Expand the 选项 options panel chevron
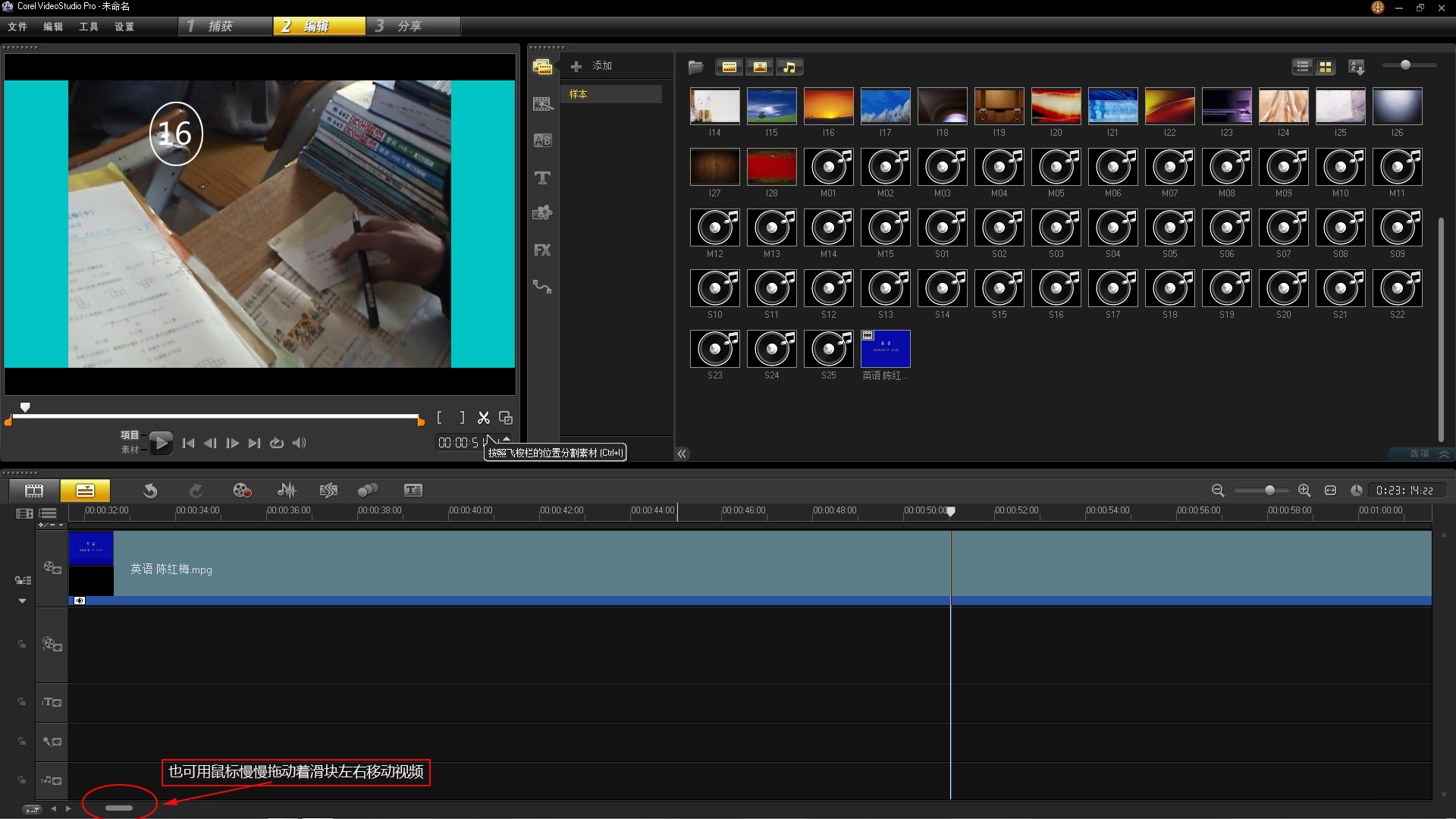Image resolution: width=1456 pixels, height=819 pixels. point(1444,453)
